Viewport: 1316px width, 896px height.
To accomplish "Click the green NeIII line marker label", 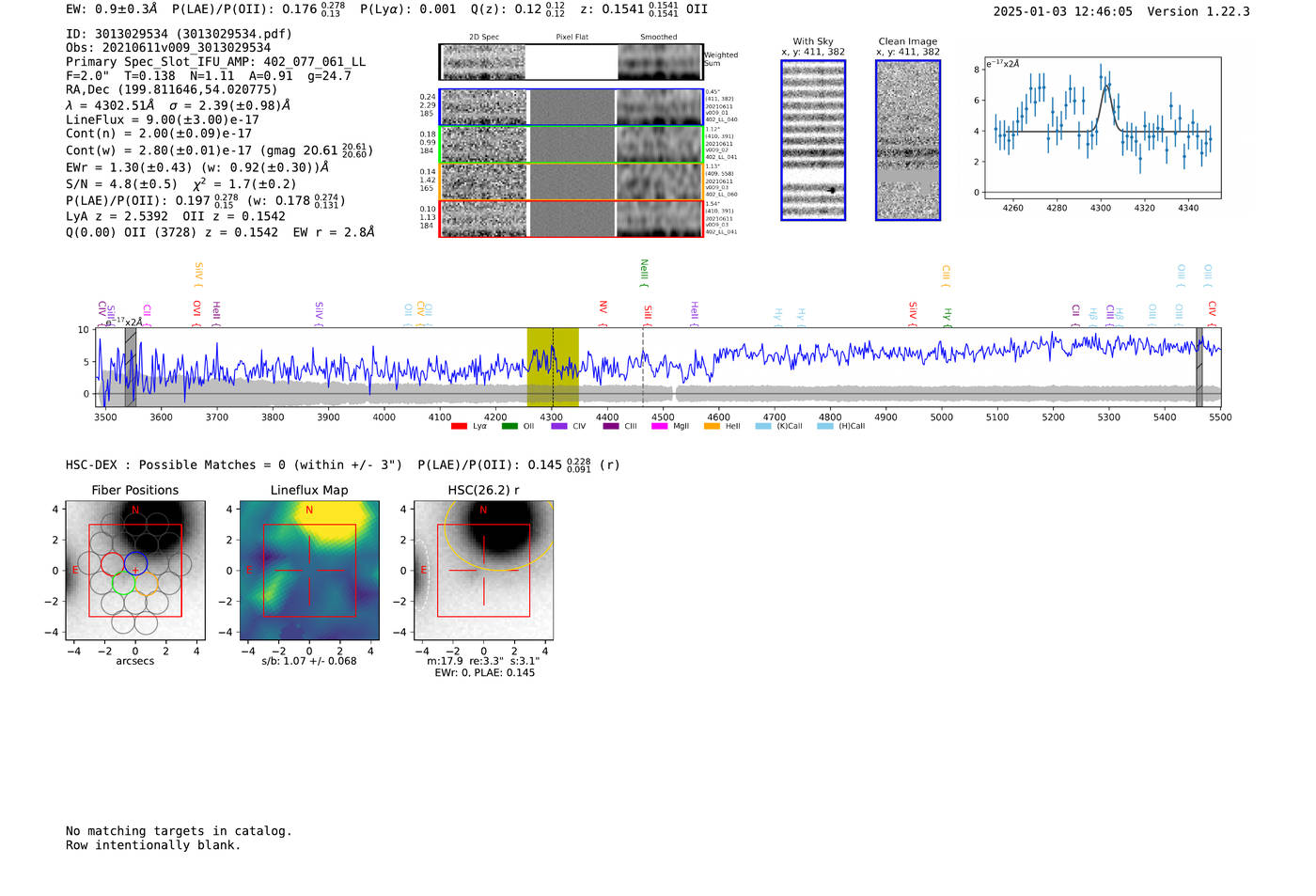I will (644, 273).
